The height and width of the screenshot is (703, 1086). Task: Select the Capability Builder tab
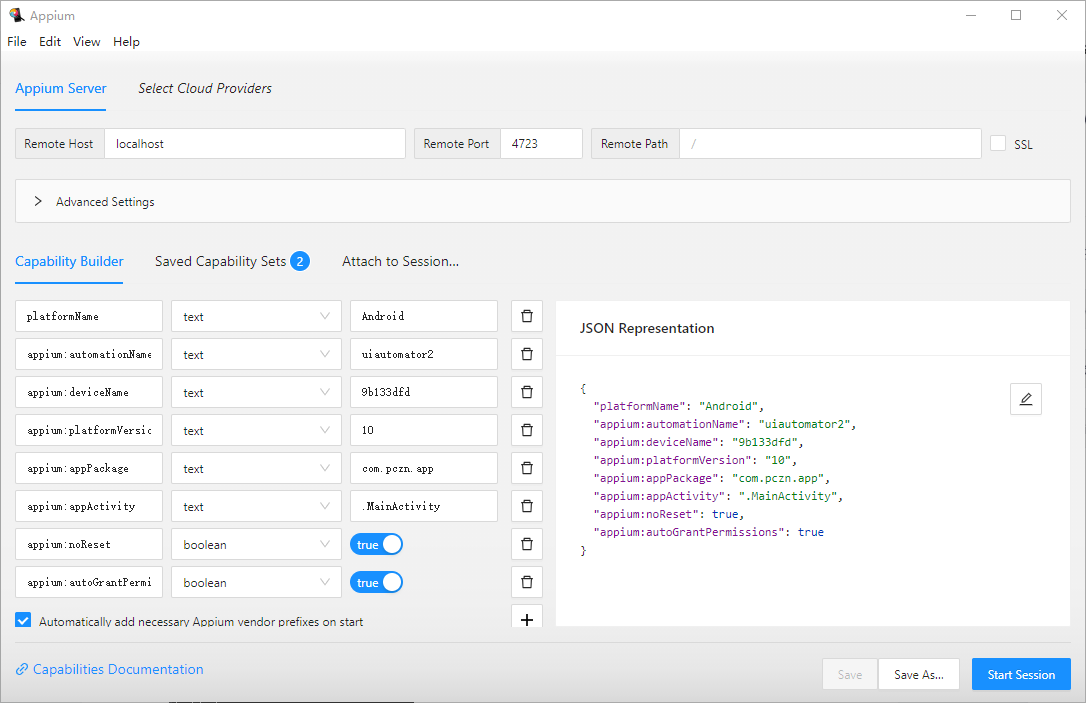pyautogui.click(x=69, y=261)
